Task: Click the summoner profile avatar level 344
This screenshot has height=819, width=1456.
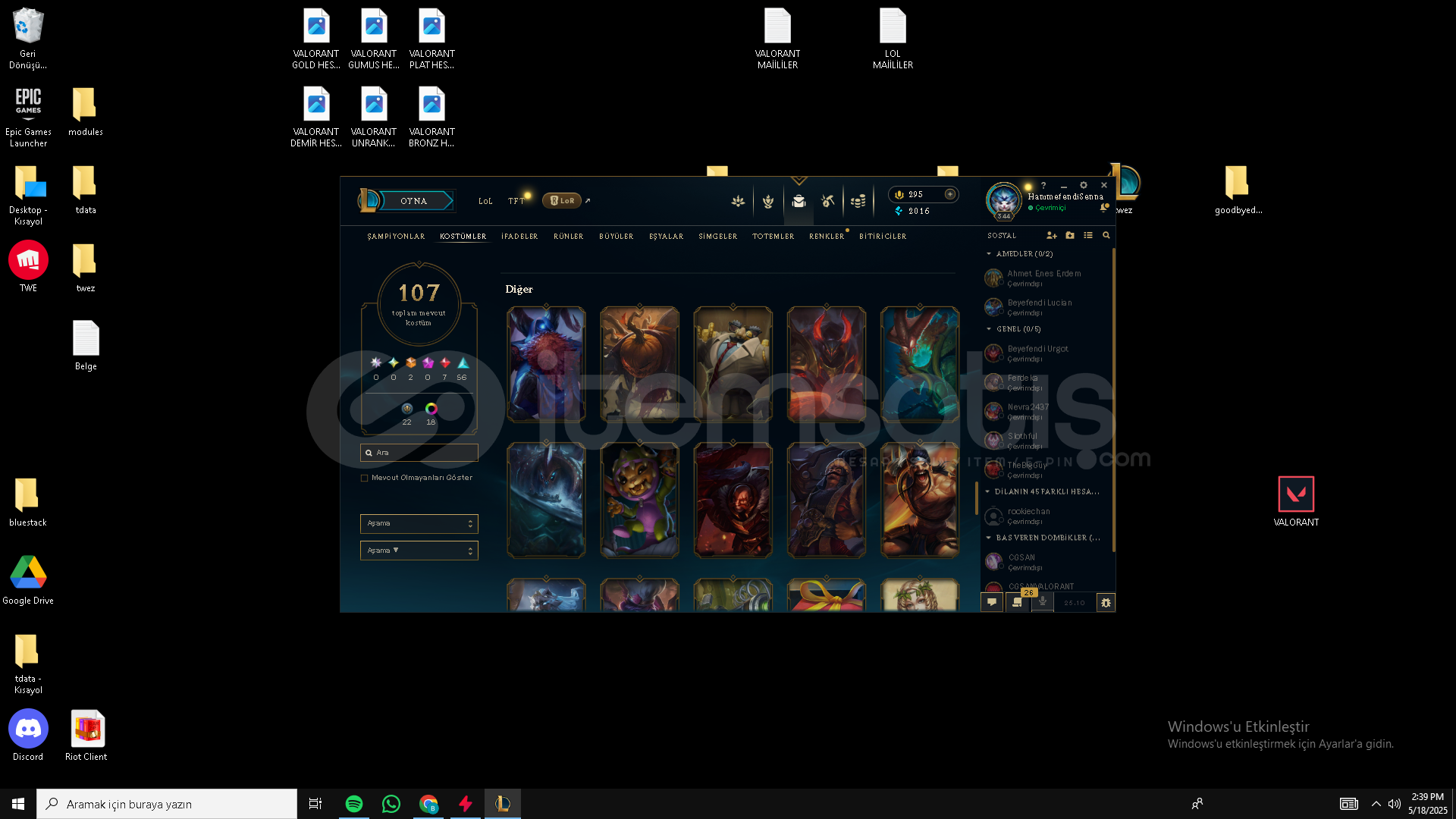Action: pos(1004,201)
